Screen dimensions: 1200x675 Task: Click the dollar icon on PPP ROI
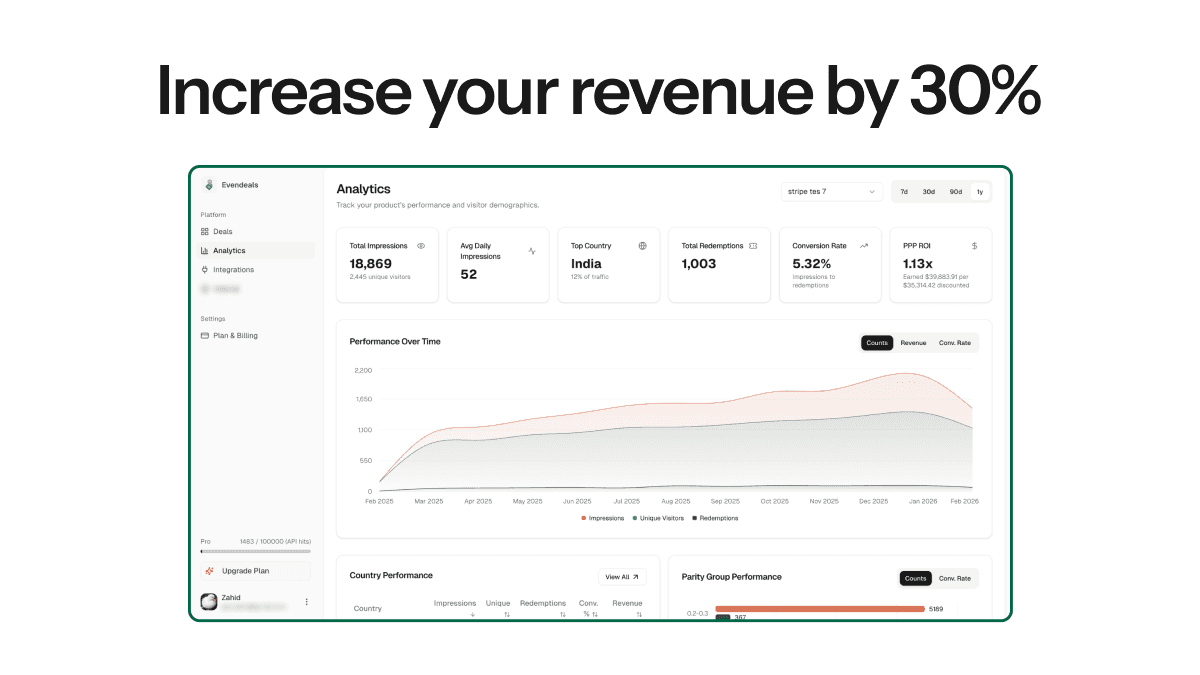tap(975, 245)
